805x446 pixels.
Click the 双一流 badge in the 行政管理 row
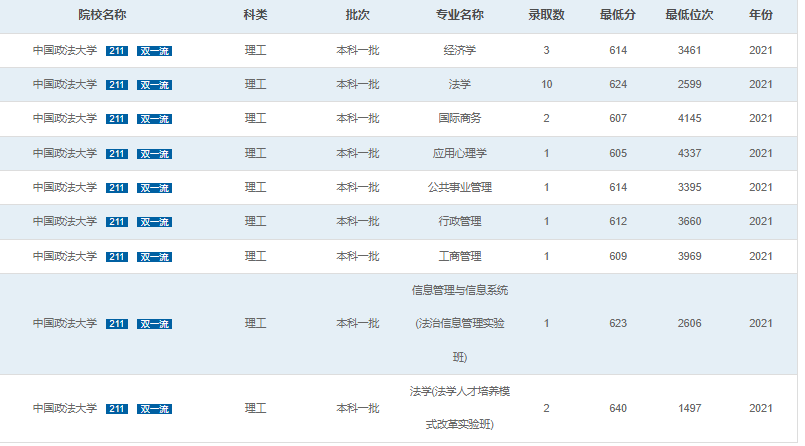(x=155, y=222)
